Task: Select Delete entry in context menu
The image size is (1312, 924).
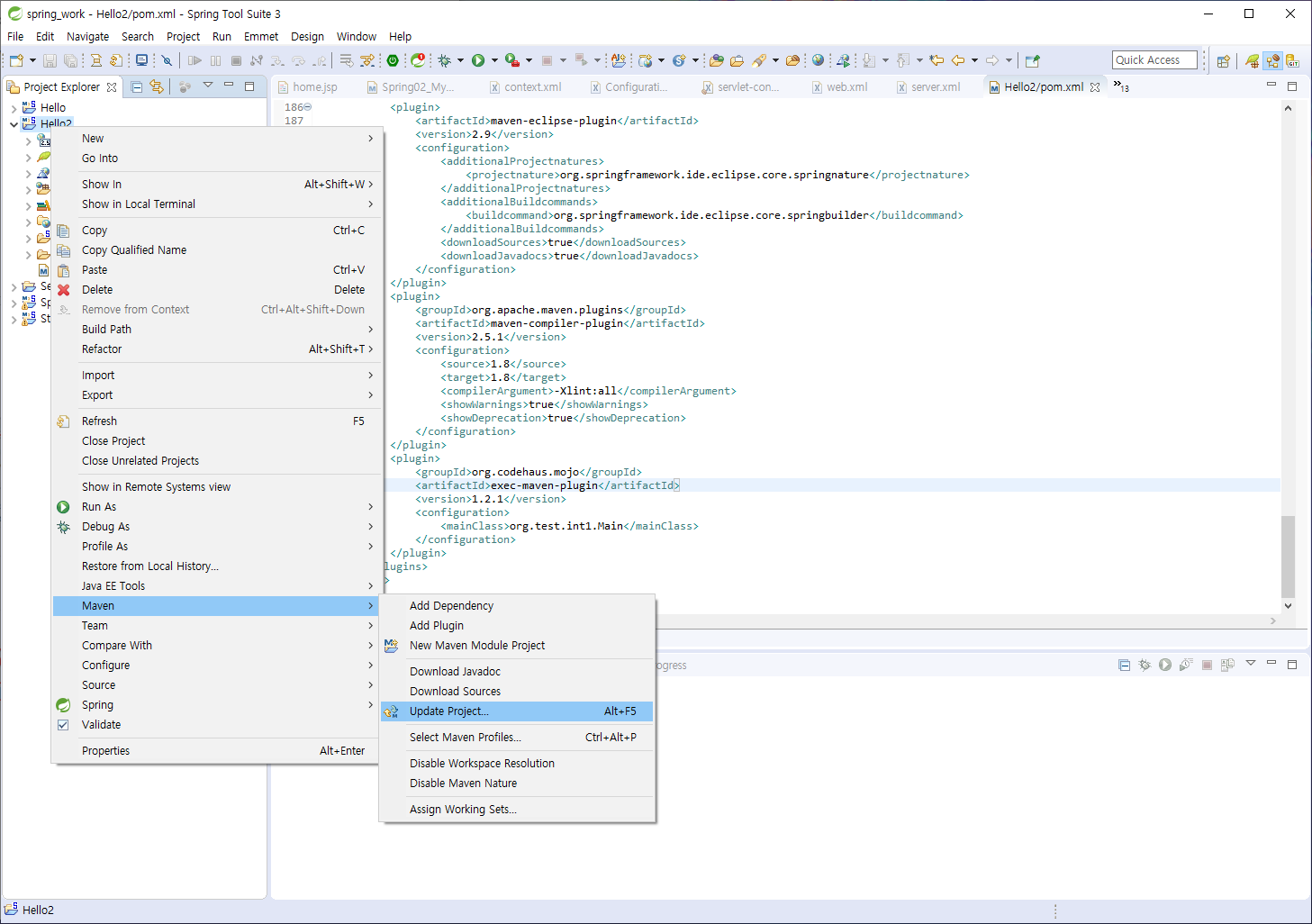Action: [216, 290]
